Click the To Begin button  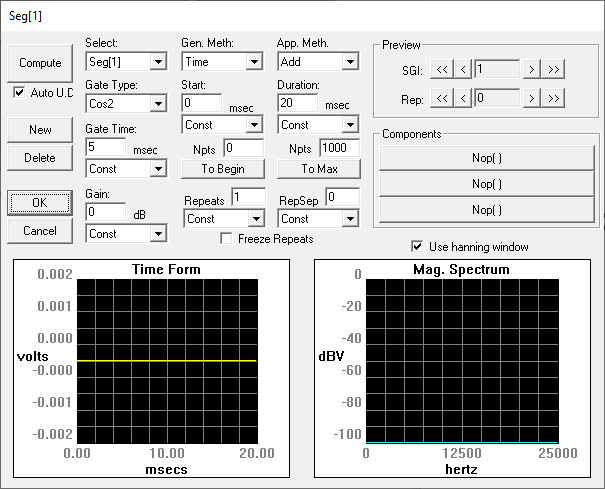pos(223,169)
